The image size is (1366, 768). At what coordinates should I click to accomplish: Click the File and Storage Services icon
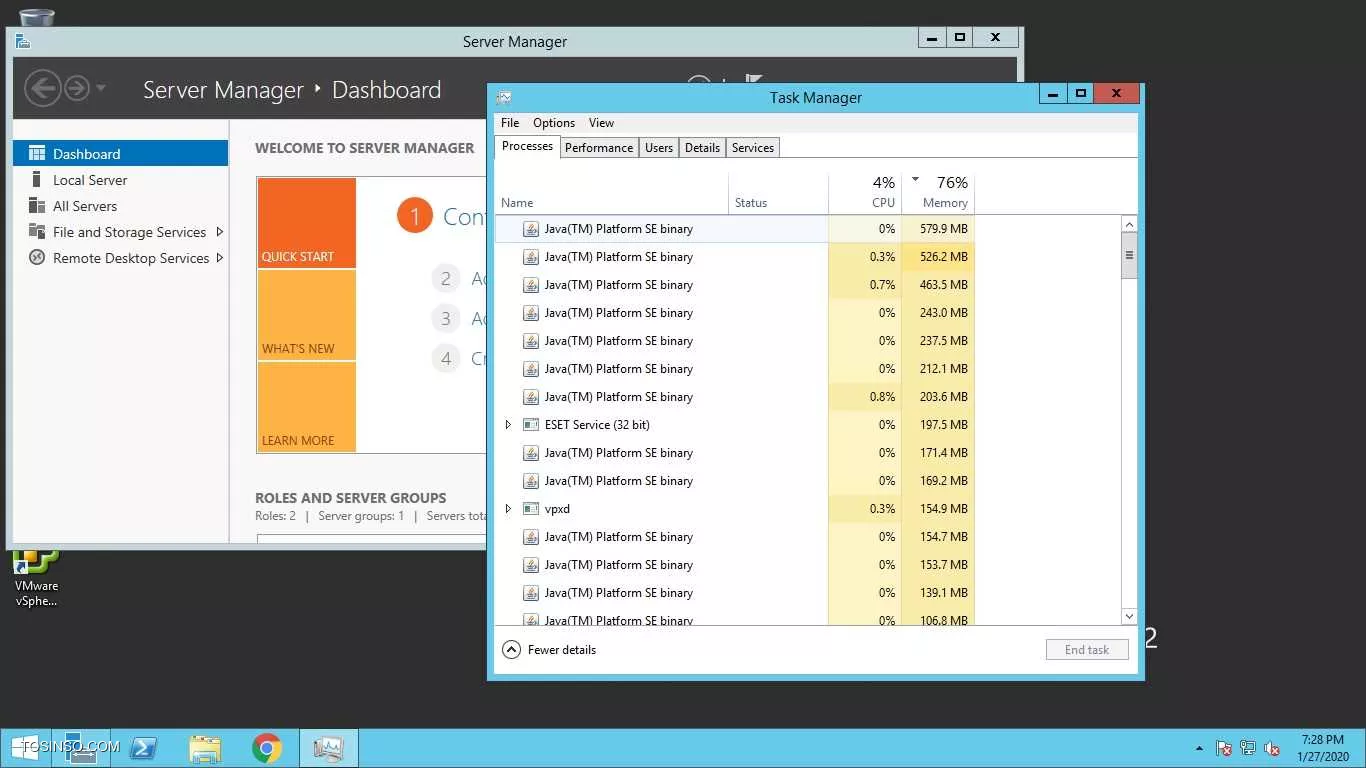pos(37,232)
